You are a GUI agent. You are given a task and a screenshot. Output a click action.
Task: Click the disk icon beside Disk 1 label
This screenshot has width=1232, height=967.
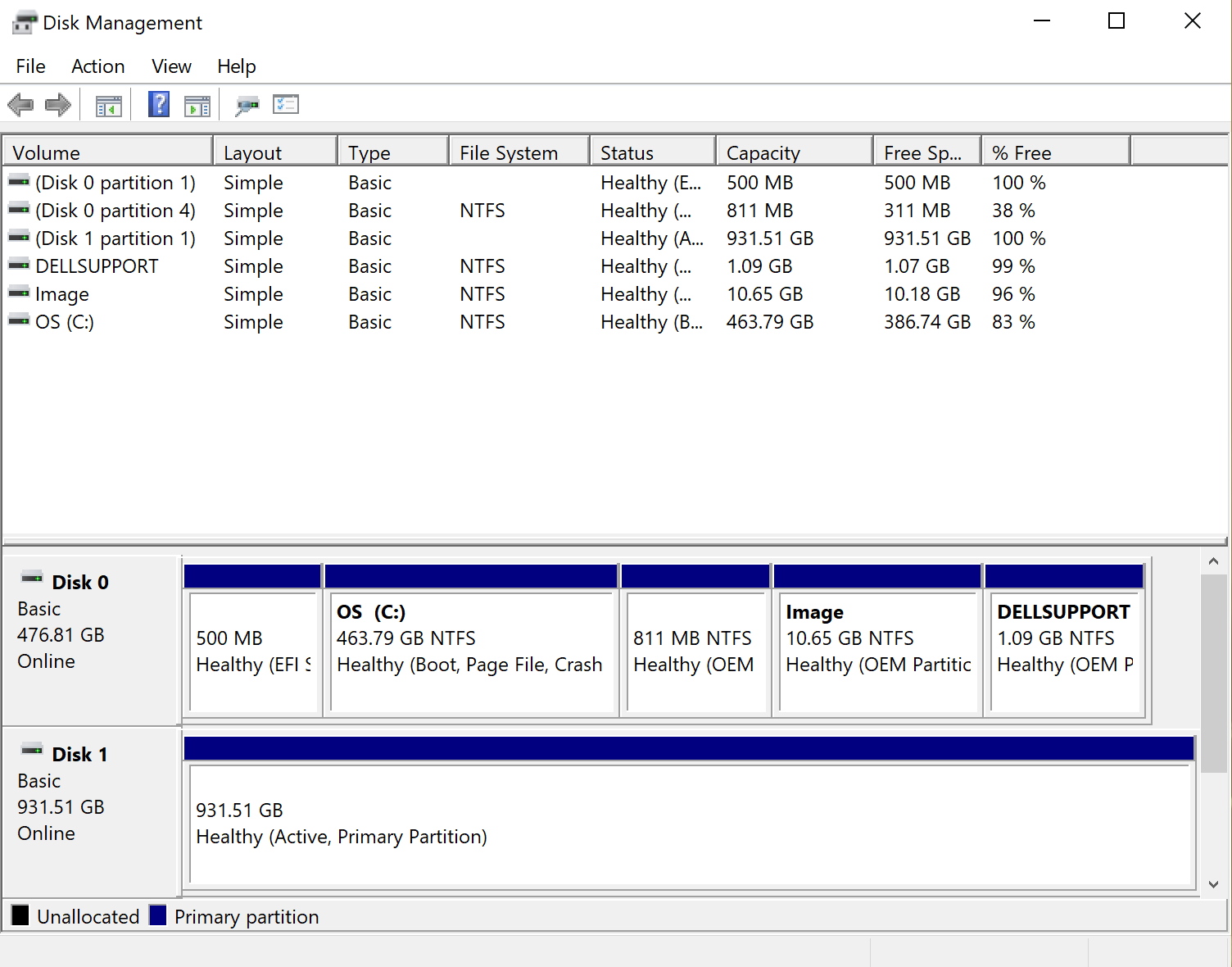point(32,751)
